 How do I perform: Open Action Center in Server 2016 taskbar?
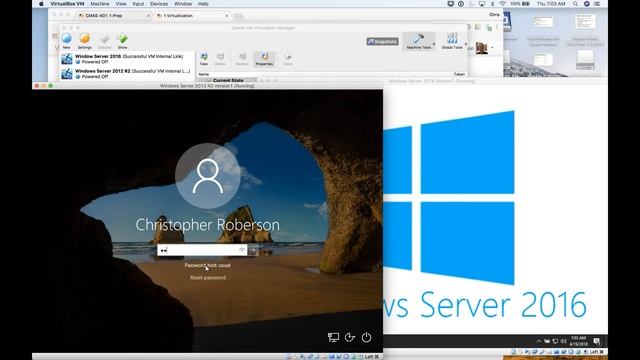click(597, 341)
